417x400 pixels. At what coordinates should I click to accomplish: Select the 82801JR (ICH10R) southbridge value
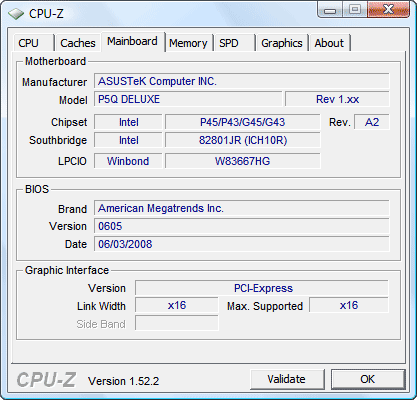243,140
